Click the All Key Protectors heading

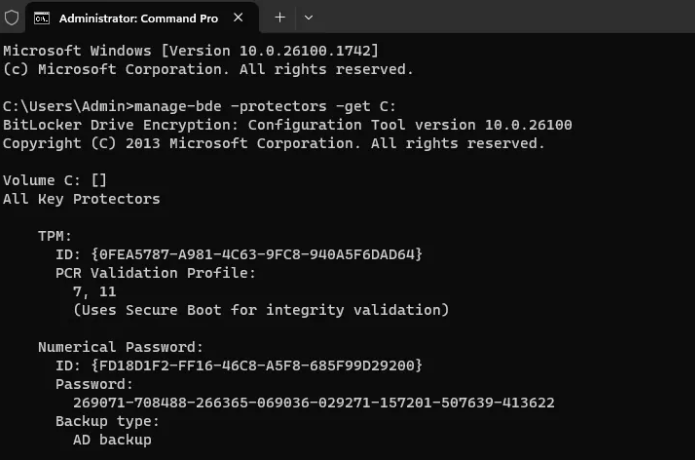pyautogui.click(x=81, y=198)
